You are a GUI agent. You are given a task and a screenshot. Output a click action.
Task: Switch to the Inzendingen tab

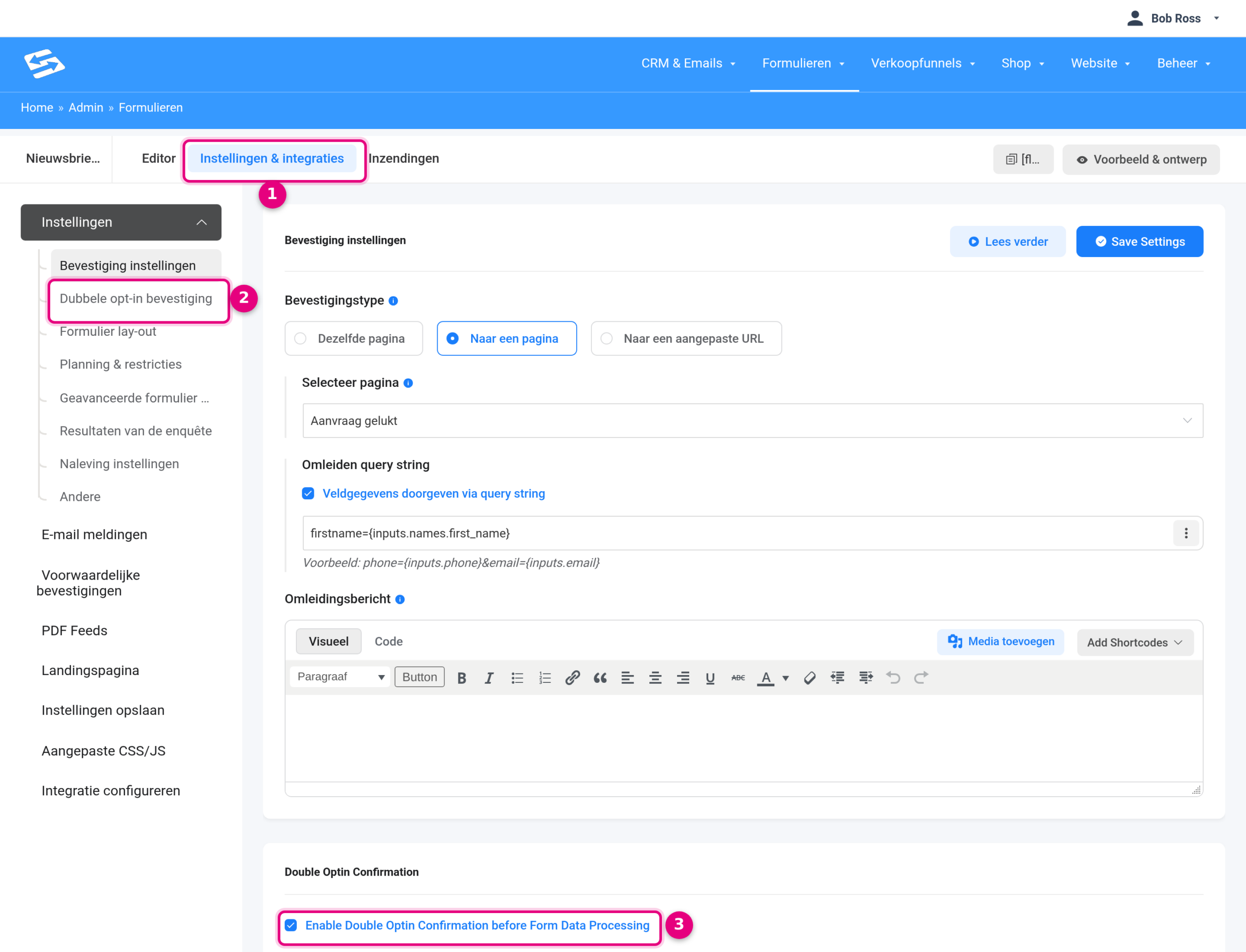403,158
